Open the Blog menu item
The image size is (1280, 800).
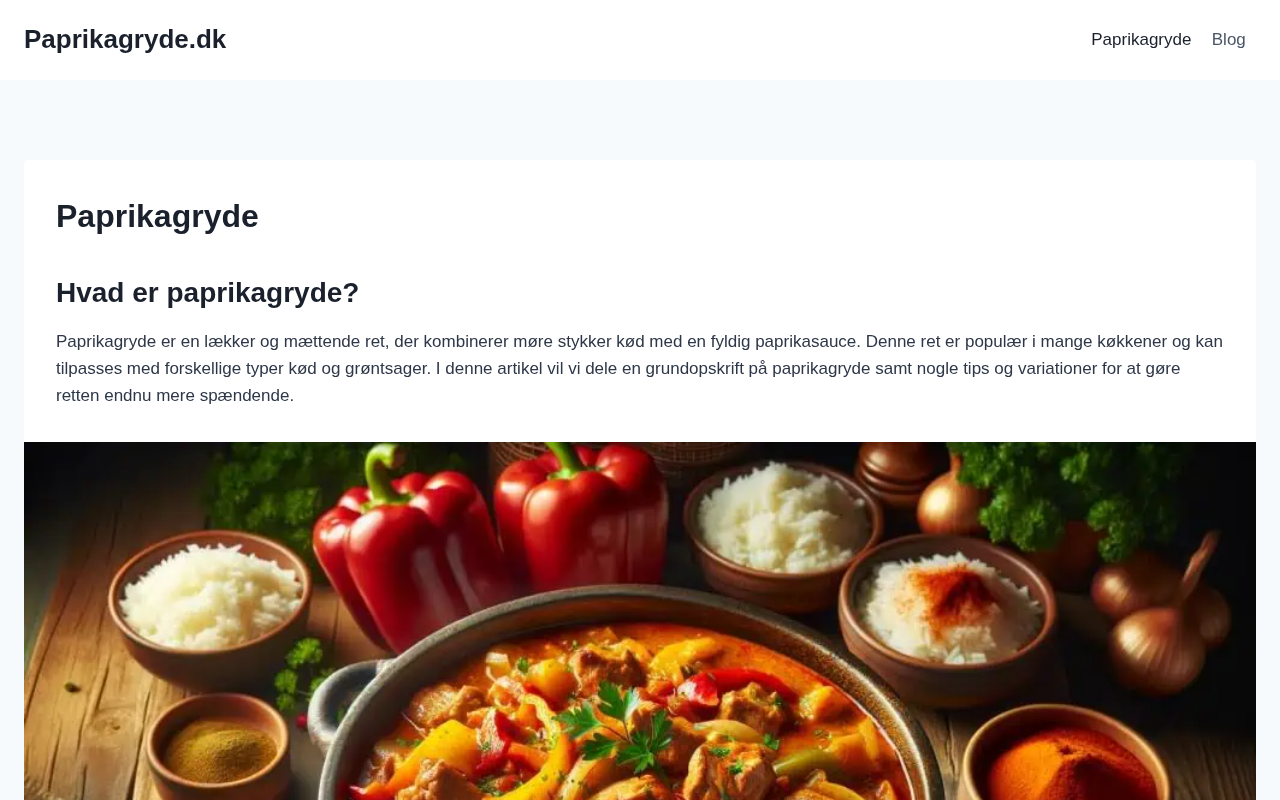(1228, 40)
